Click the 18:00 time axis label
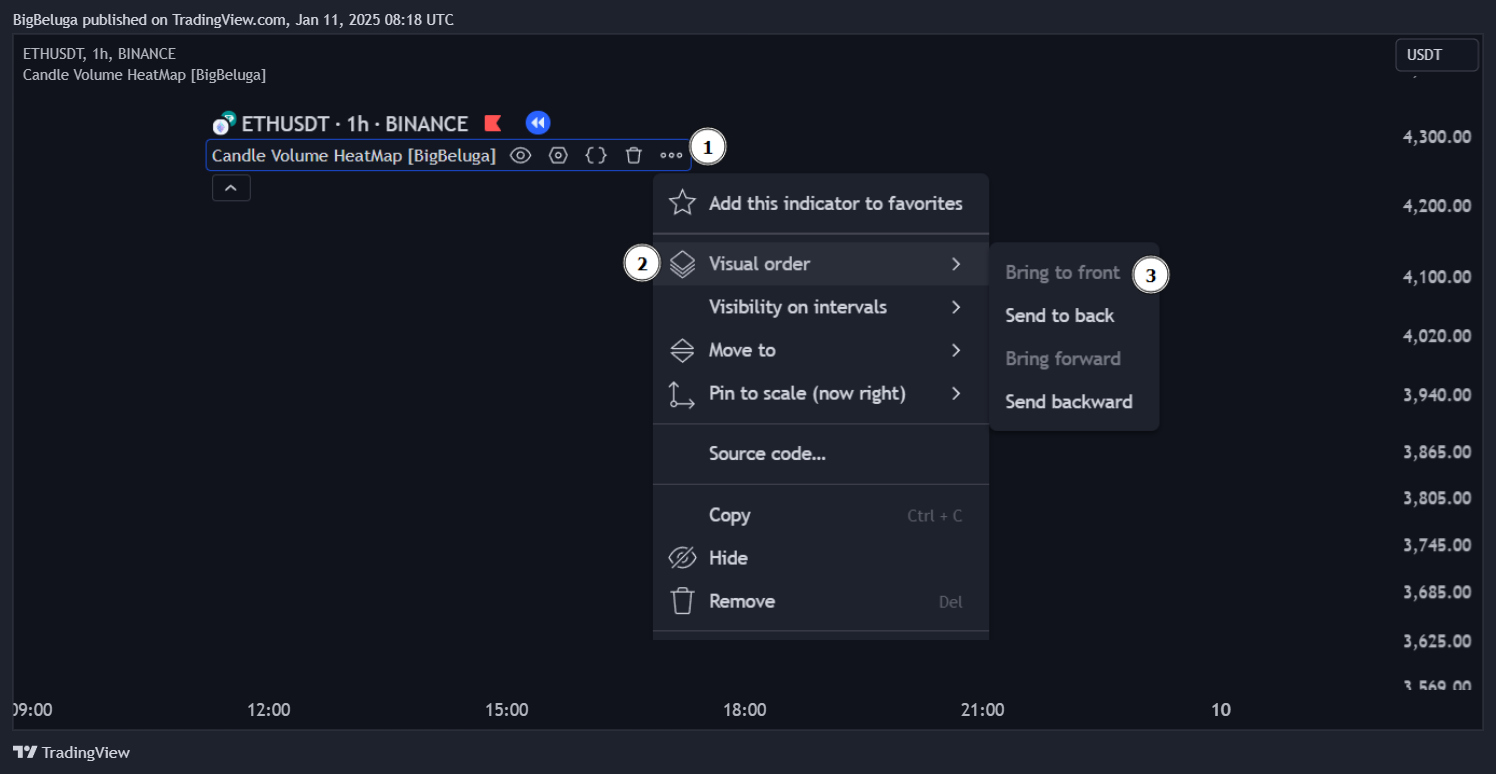 point(745,710)
